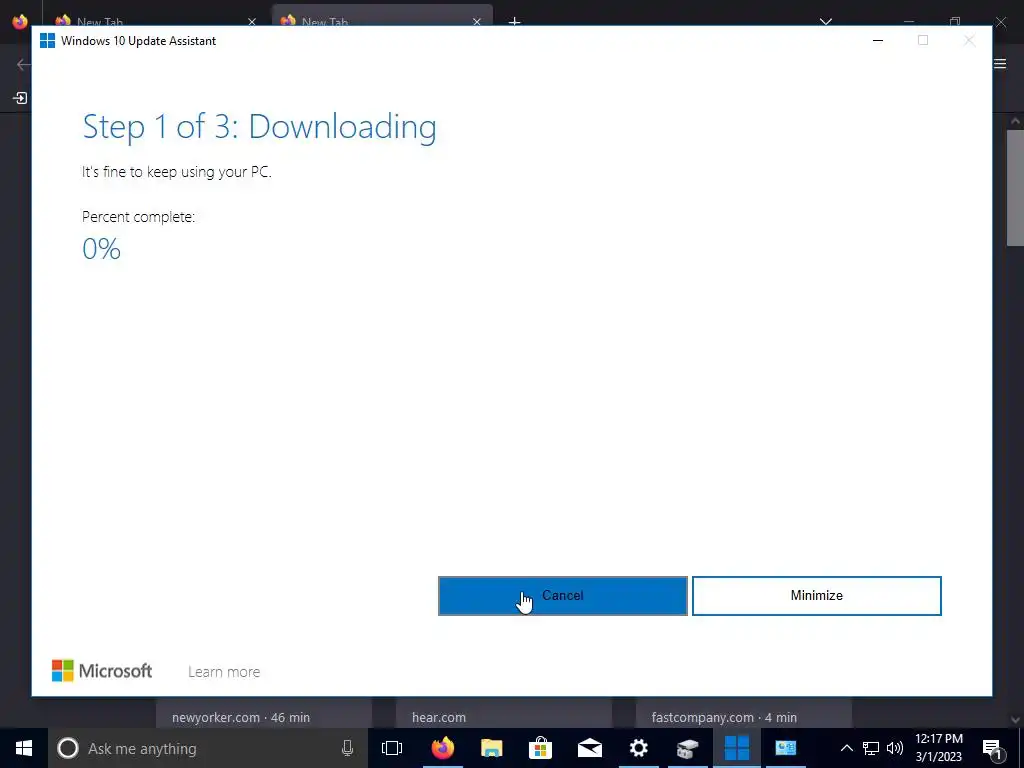Open Settings gear in the taskbar
The height and width of the screenshot is (768, 1024).
coord(639,748)
